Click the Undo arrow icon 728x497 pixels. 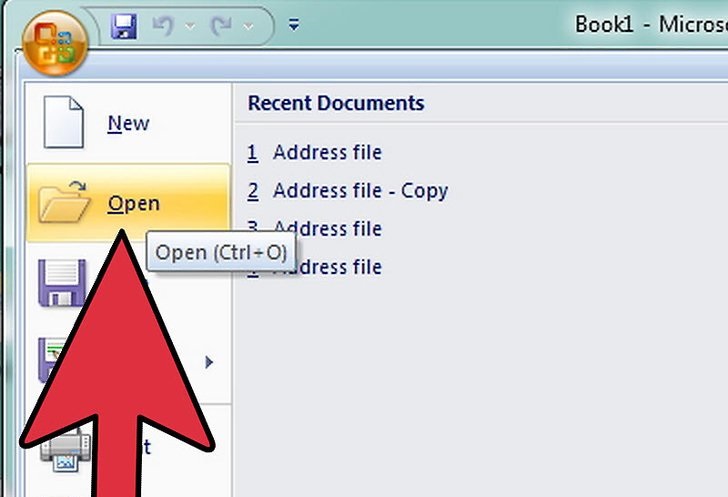(163, 25)
